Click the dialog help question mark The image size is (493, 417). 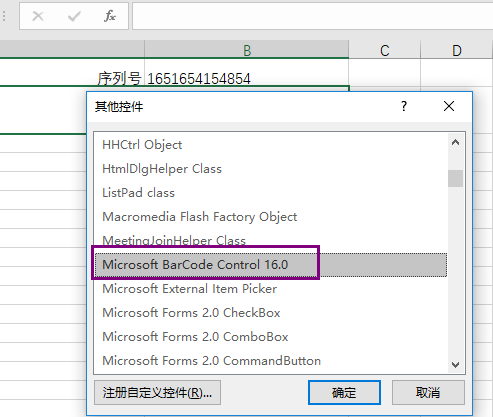(x=404, y=106)
